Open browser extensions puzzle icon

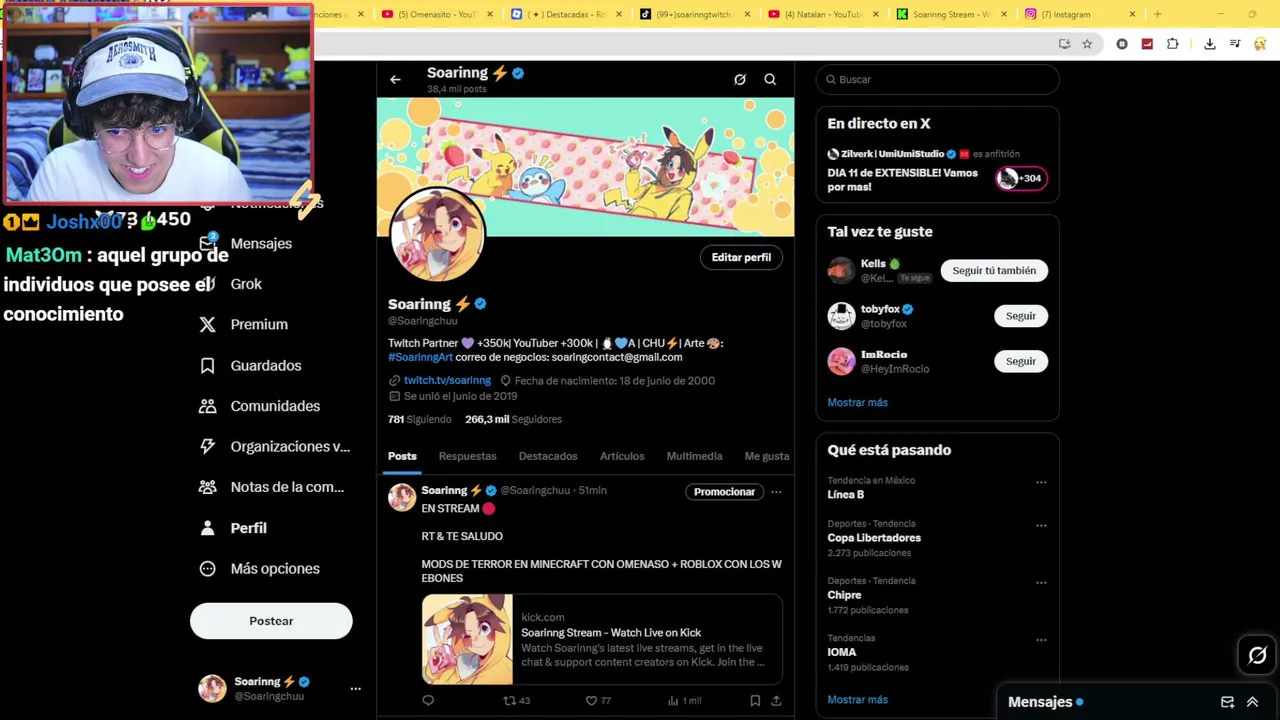(x=1172, y=44)
